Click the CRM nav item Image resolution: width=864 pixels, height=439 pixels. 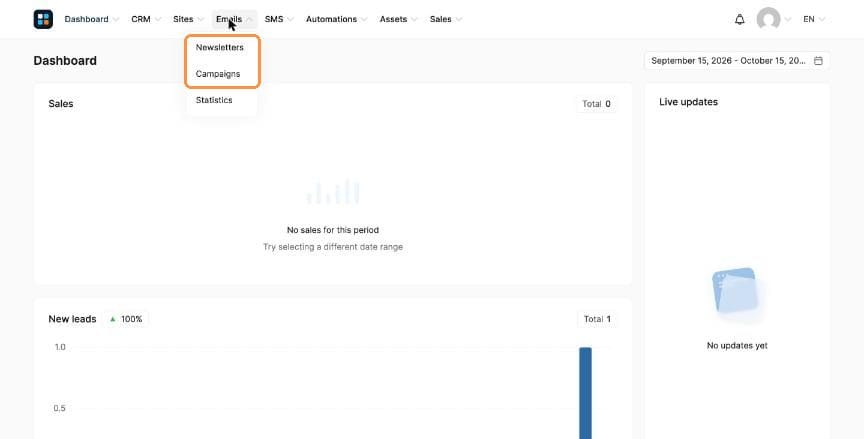[x=141, y=19]
